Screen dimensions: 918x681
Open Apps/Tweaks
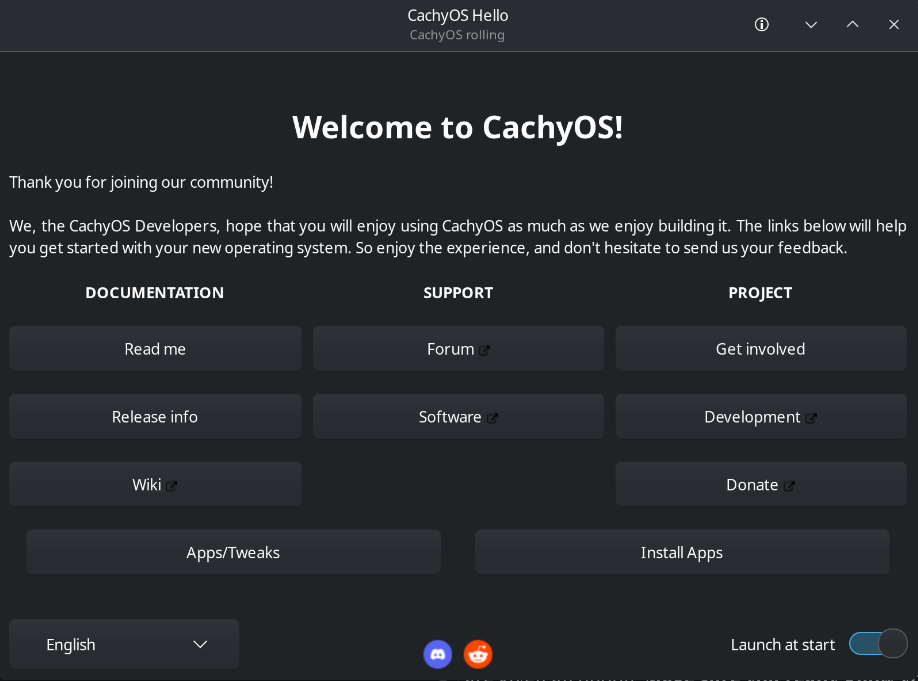coord(233,551)
